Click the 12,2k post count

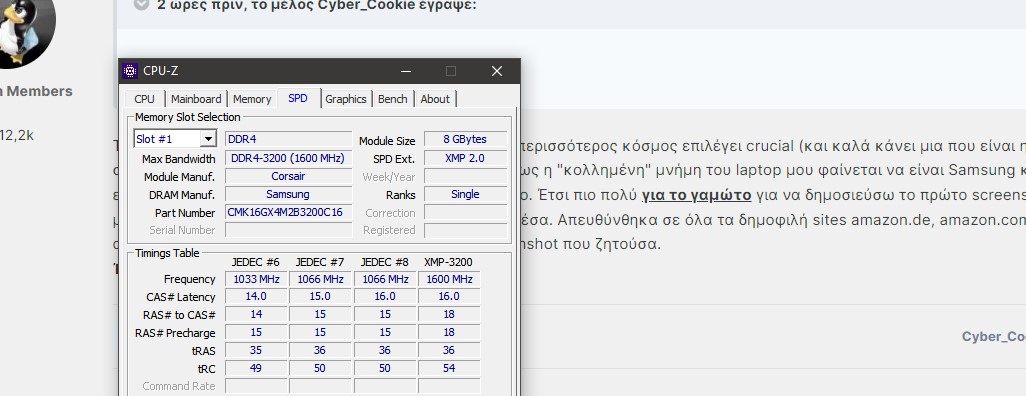coord(17,135)
